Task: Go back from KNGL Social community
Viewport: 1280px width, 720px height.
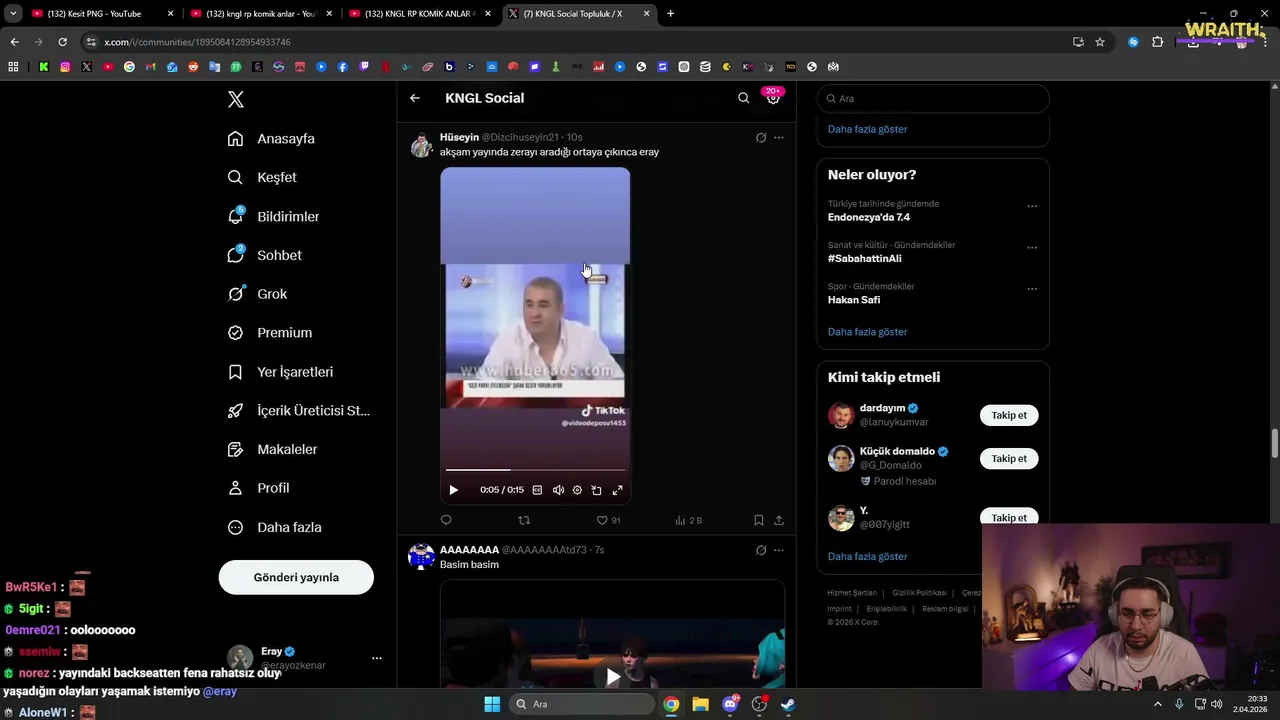Action: [x=415, y=98]
